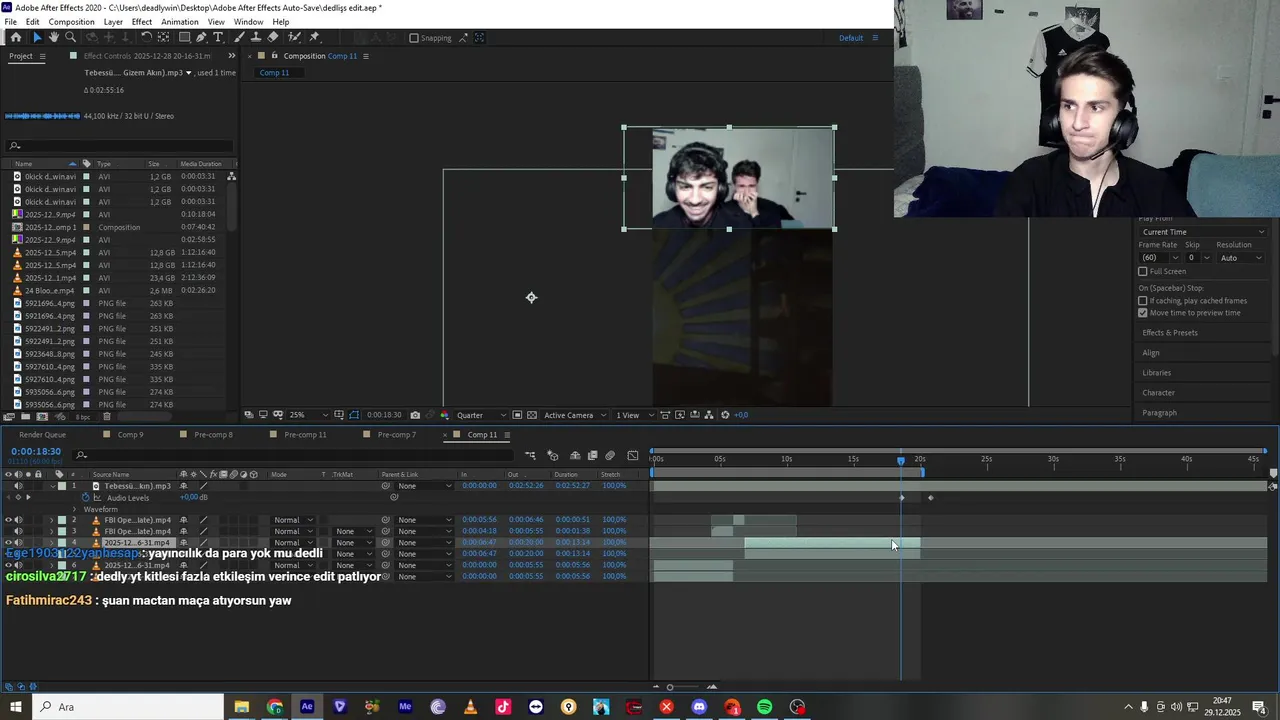1280x720 pixels.
Task: Open the 1 View layout dropdown
Action: coord(634,415)
